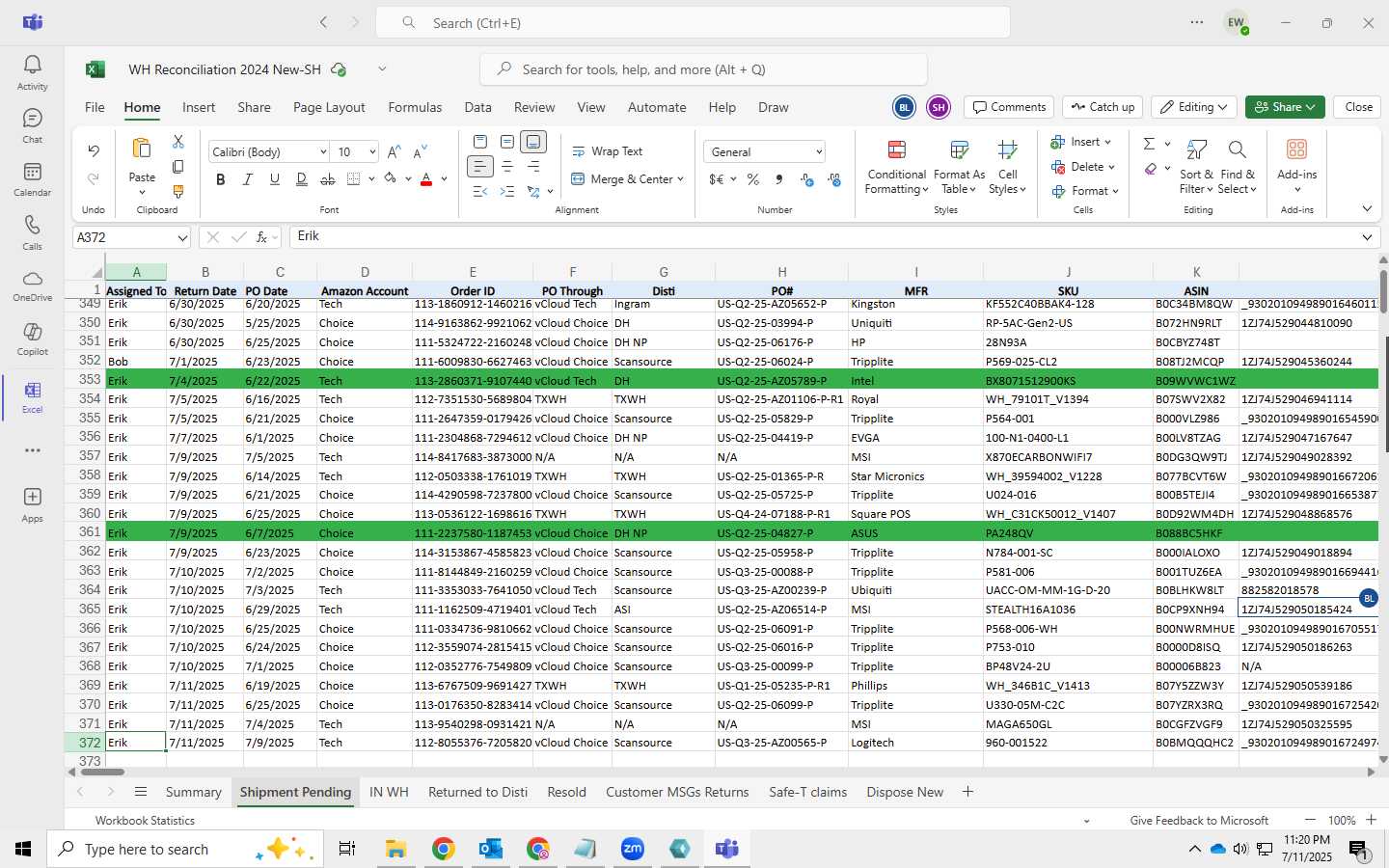Click the Undo arrow in the ribbon
This screenshot has height=868, width=1389.
tap(94, 150)
